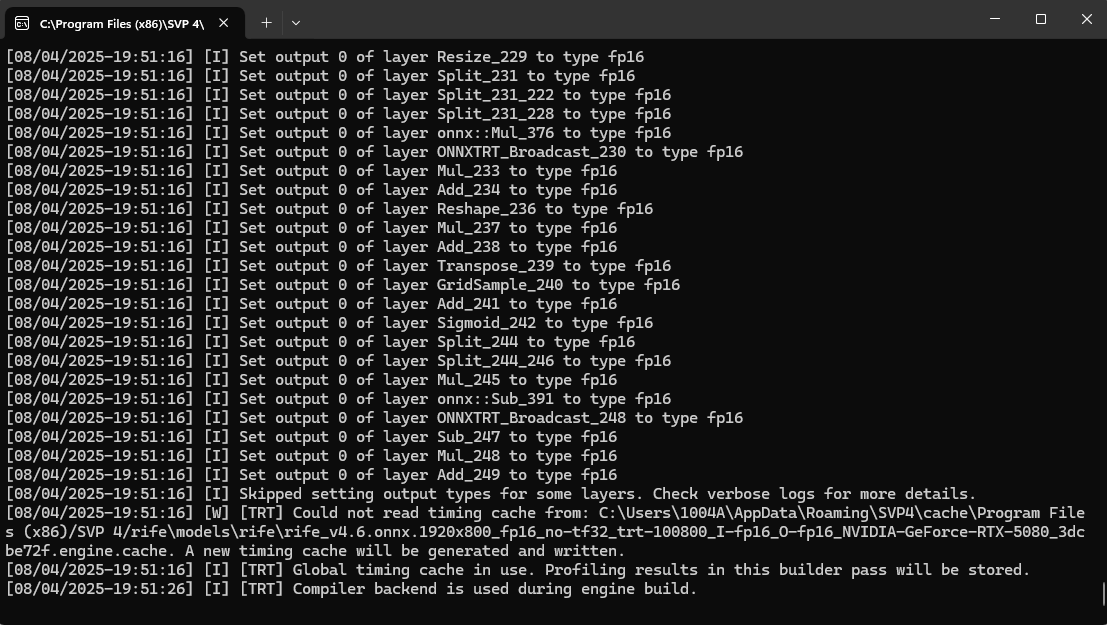Click the ONNXTRT_Broadcast_230 log line
Image resolution: width=1107 pixels, height=625 pixels.
pos(374,152)
